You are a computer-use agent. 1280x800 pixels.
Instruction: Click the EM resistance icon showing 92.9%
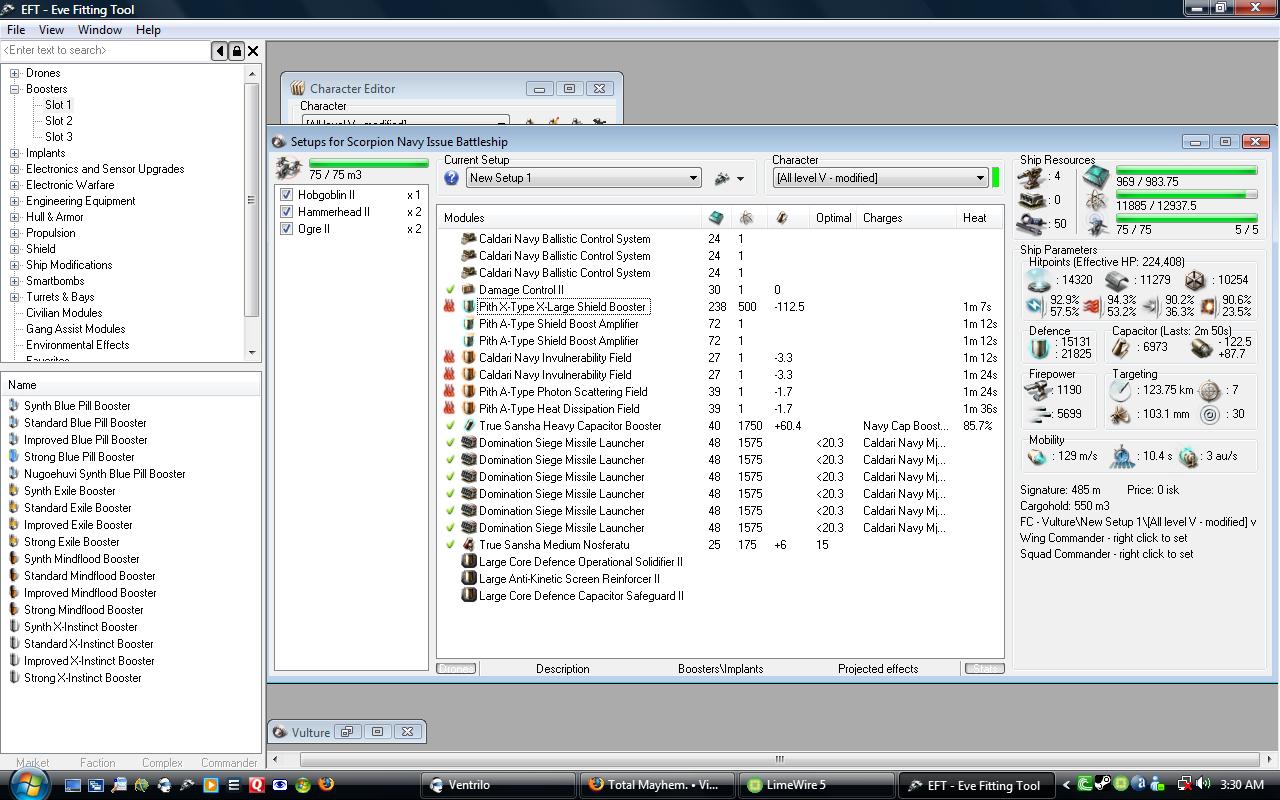(1036, 306)
